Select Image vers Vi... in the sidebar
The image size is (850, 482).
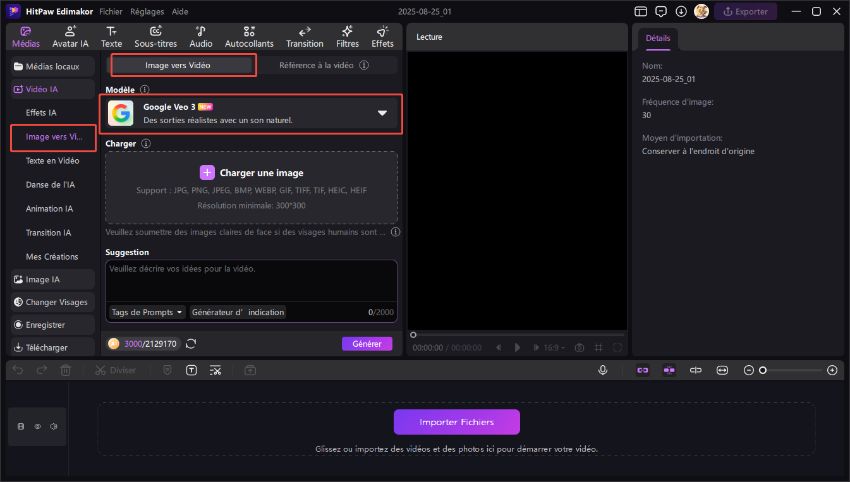tap(54, 137)
